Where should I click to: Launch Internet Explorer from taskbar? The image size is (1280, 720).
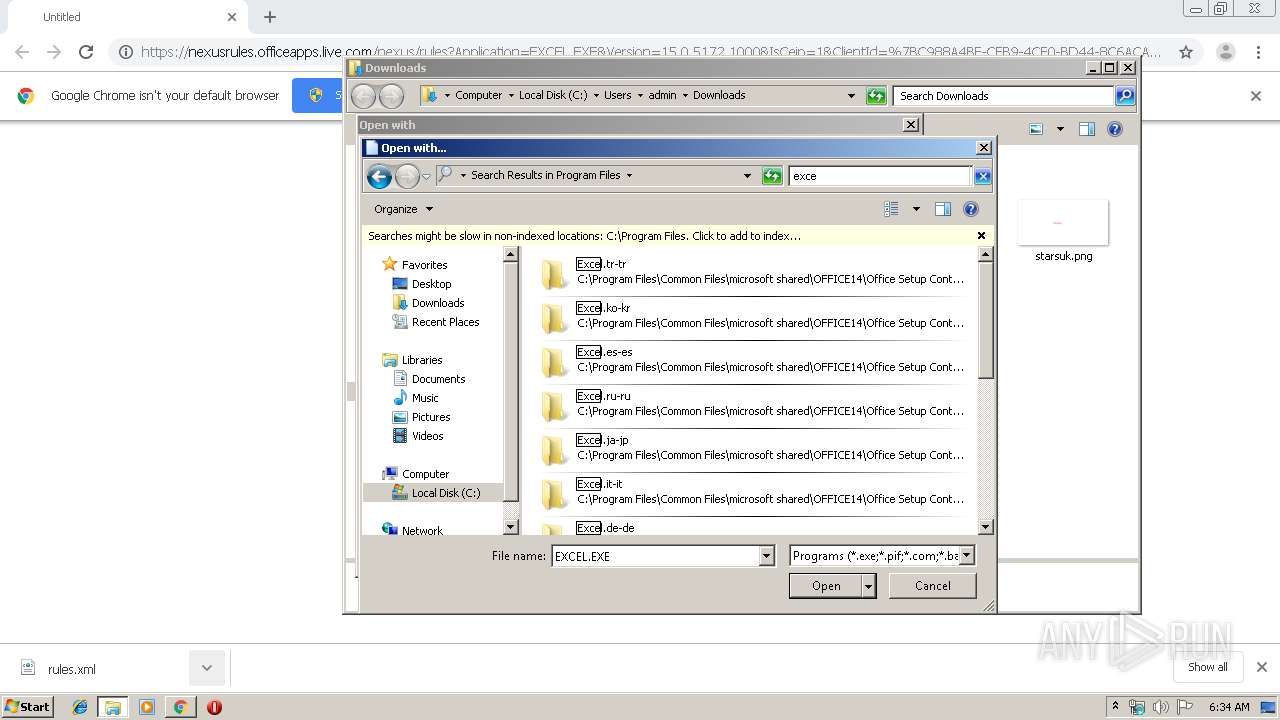click(x=80, y=707)
